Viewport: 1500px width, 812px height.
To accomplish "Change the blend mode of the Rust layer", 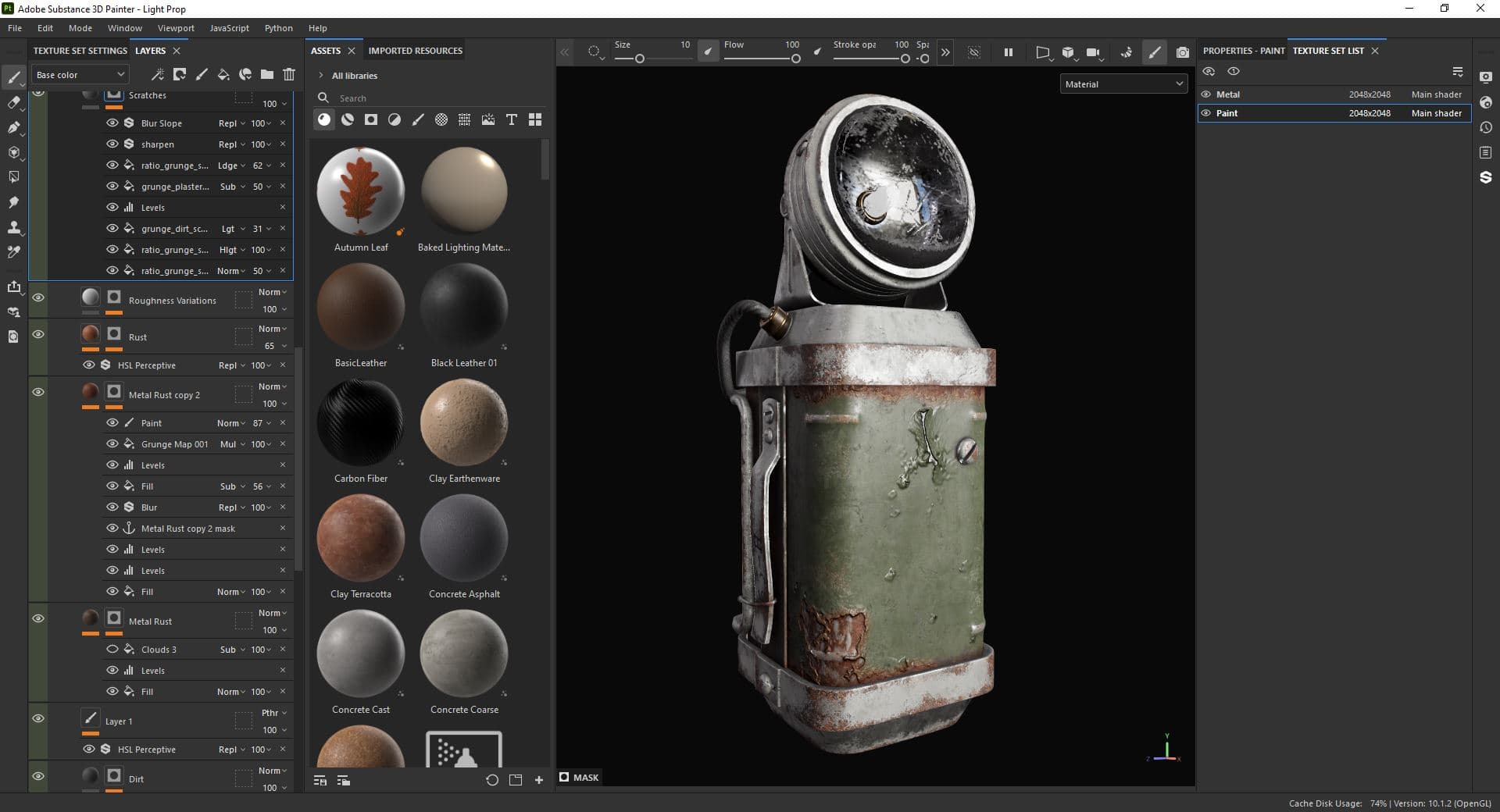I will [x=270, y=329].
